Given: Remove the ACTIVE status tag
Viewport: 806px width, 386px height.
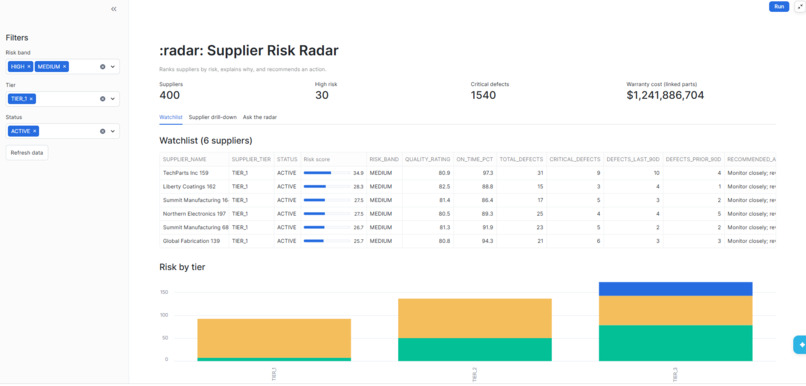Looking at the screenshot, I should click(x=34, y=131).
